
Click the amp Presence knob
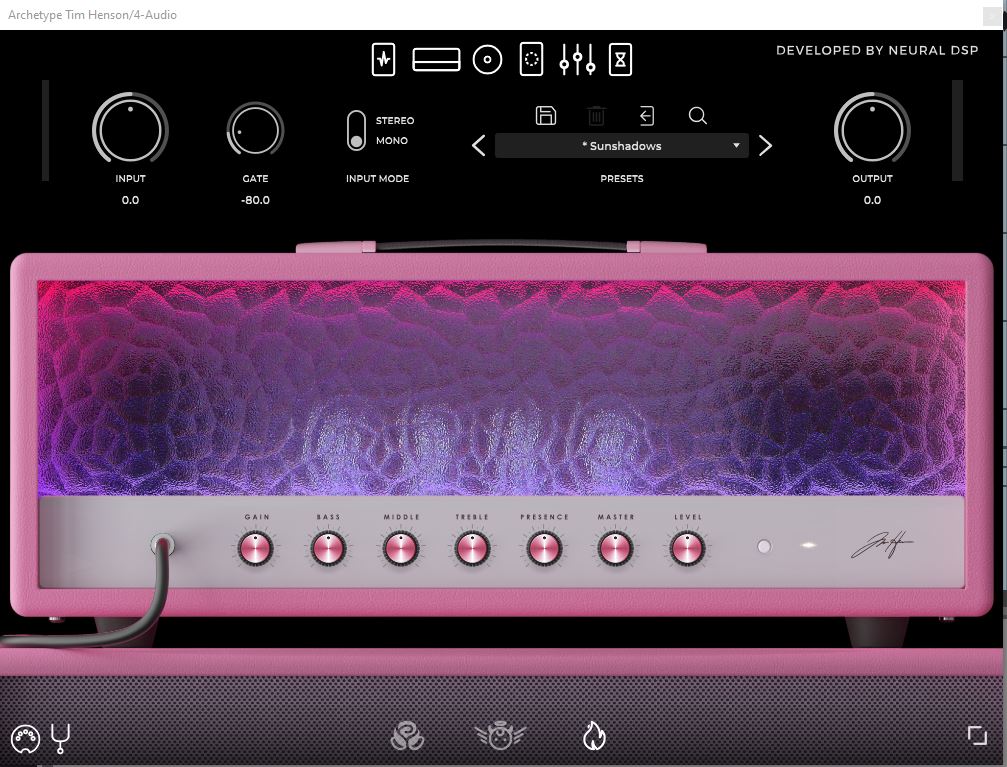544,549
